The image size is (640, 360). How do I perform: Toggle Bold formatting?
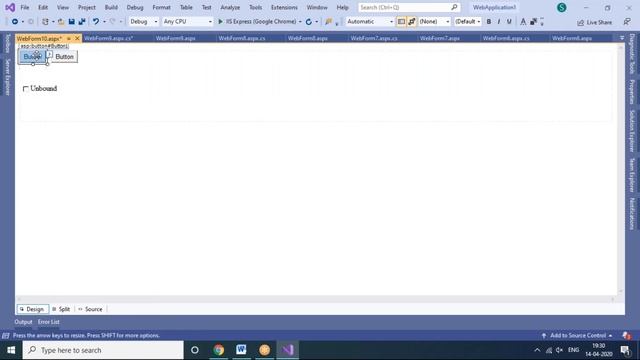point(489,22)
